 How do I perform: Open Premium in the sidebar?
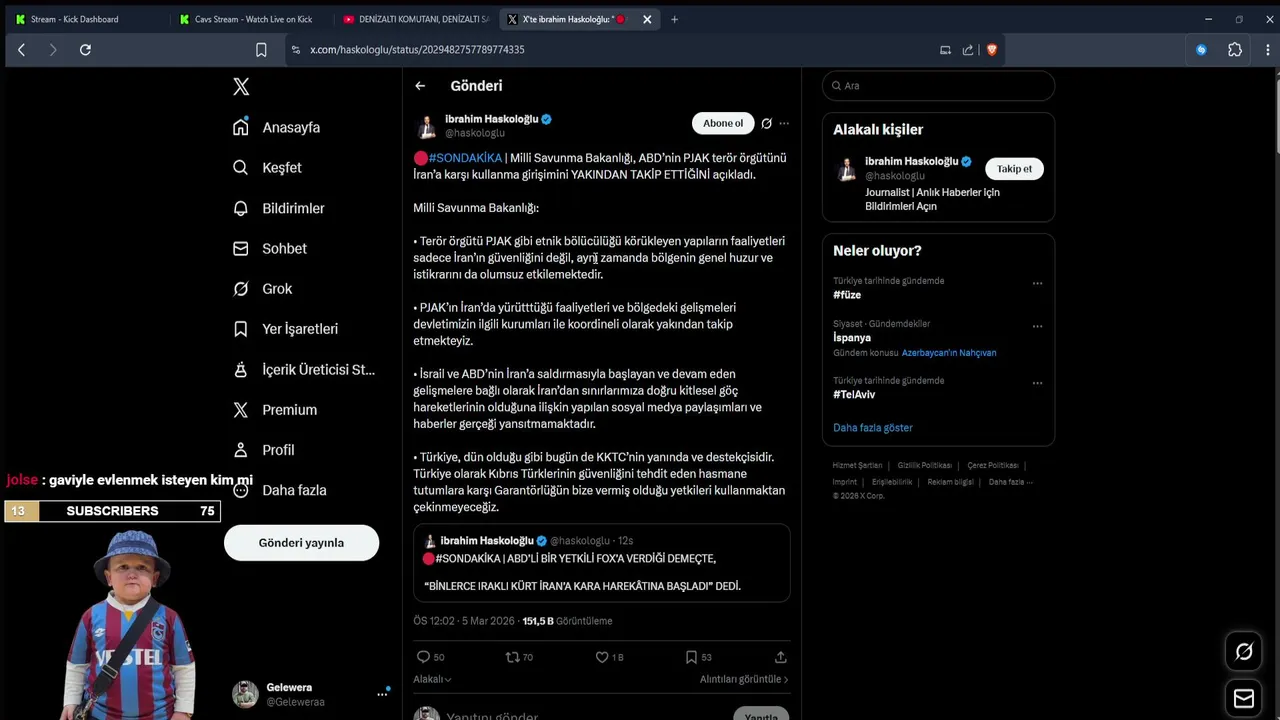(x=275, y=409)
